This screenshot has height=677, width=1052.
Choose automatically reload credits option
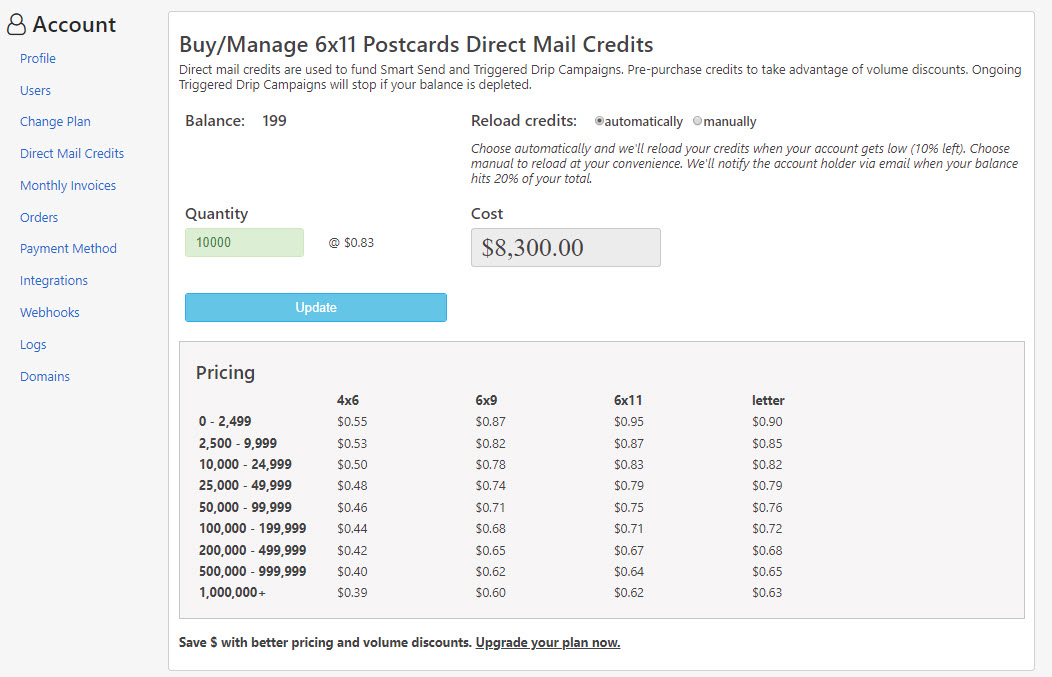tap(599, 121)
